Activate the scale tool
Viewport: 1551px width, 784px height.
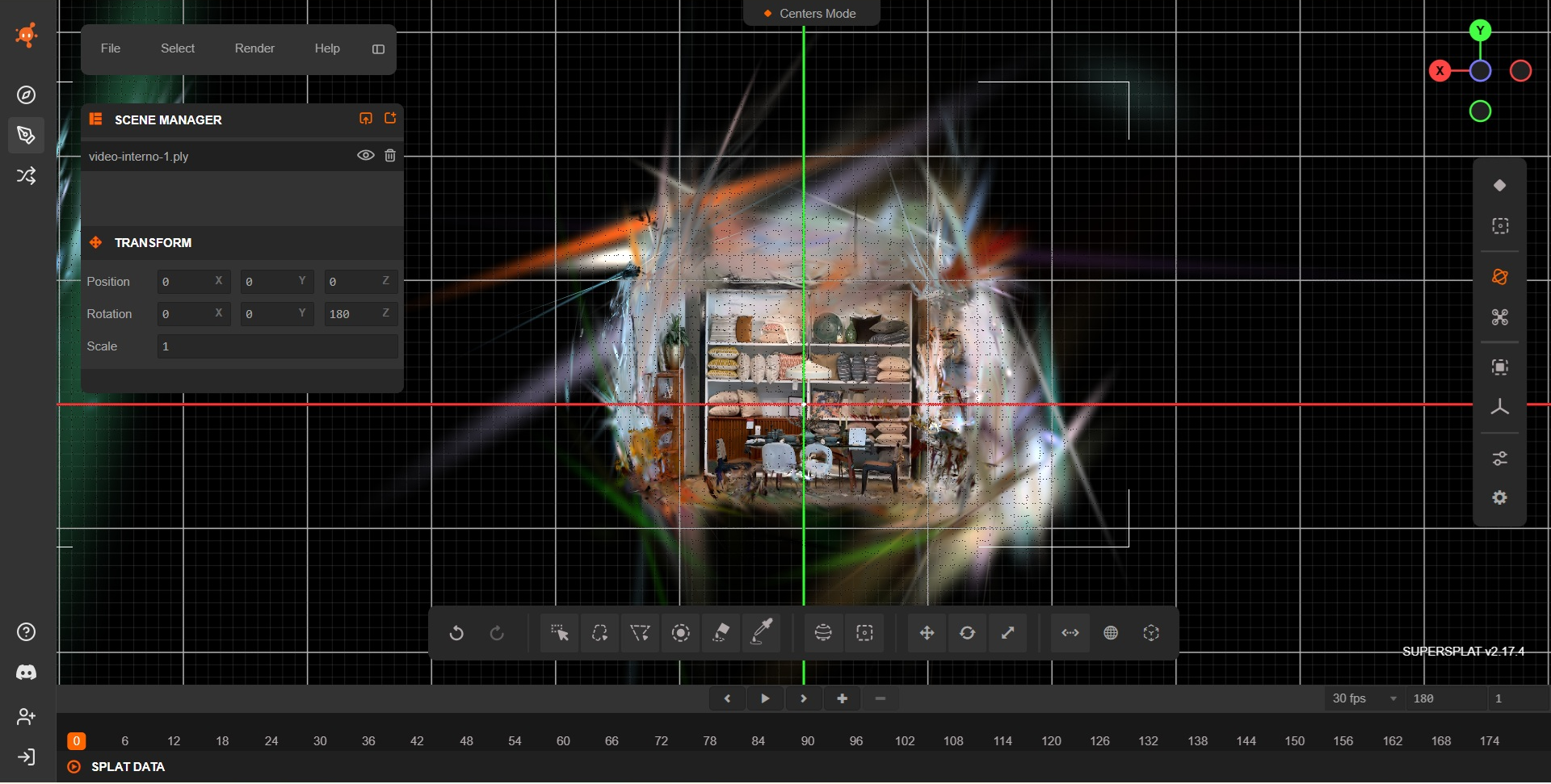[1007, 634]
